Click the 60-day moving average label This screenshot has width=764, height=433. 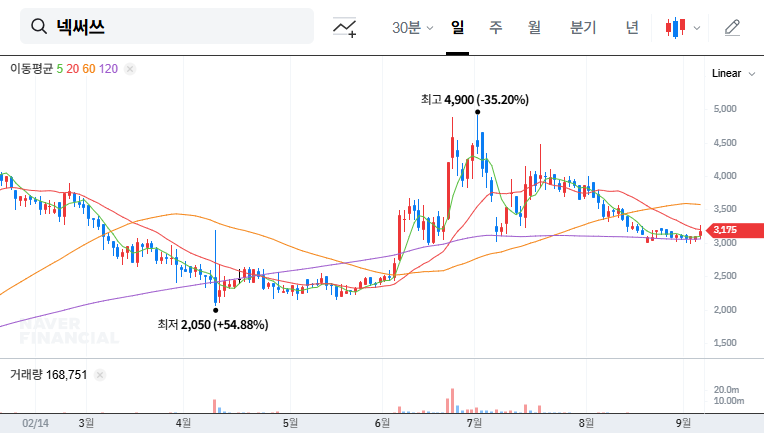tap(89, 69)
